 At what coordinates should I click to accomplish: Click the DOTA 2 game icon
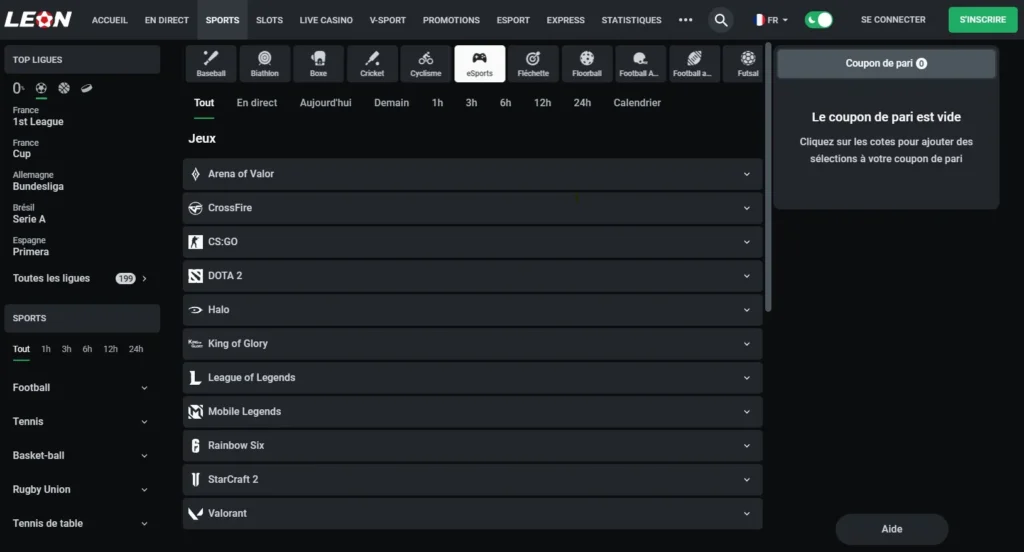[x=195, y=276]
